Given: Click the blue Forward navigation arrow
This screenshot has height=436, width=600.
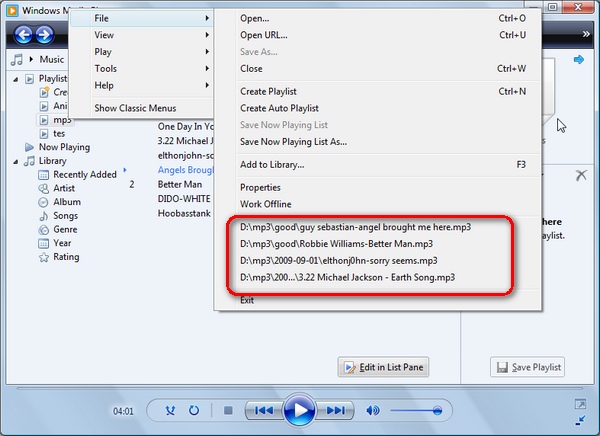Looking at the screenshot, I should (45, 35).
